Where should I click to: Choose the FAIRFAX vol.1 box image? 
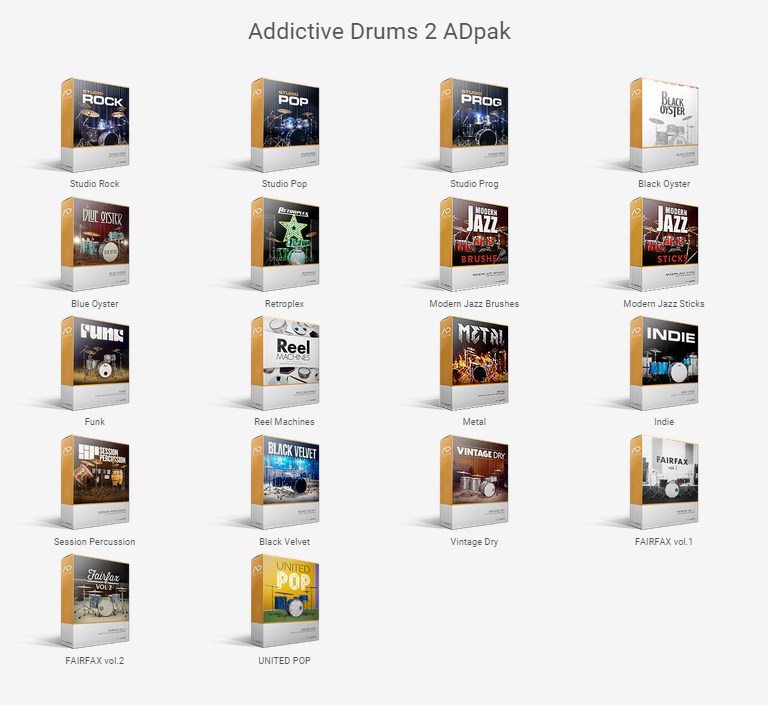[x=664, y=482]
